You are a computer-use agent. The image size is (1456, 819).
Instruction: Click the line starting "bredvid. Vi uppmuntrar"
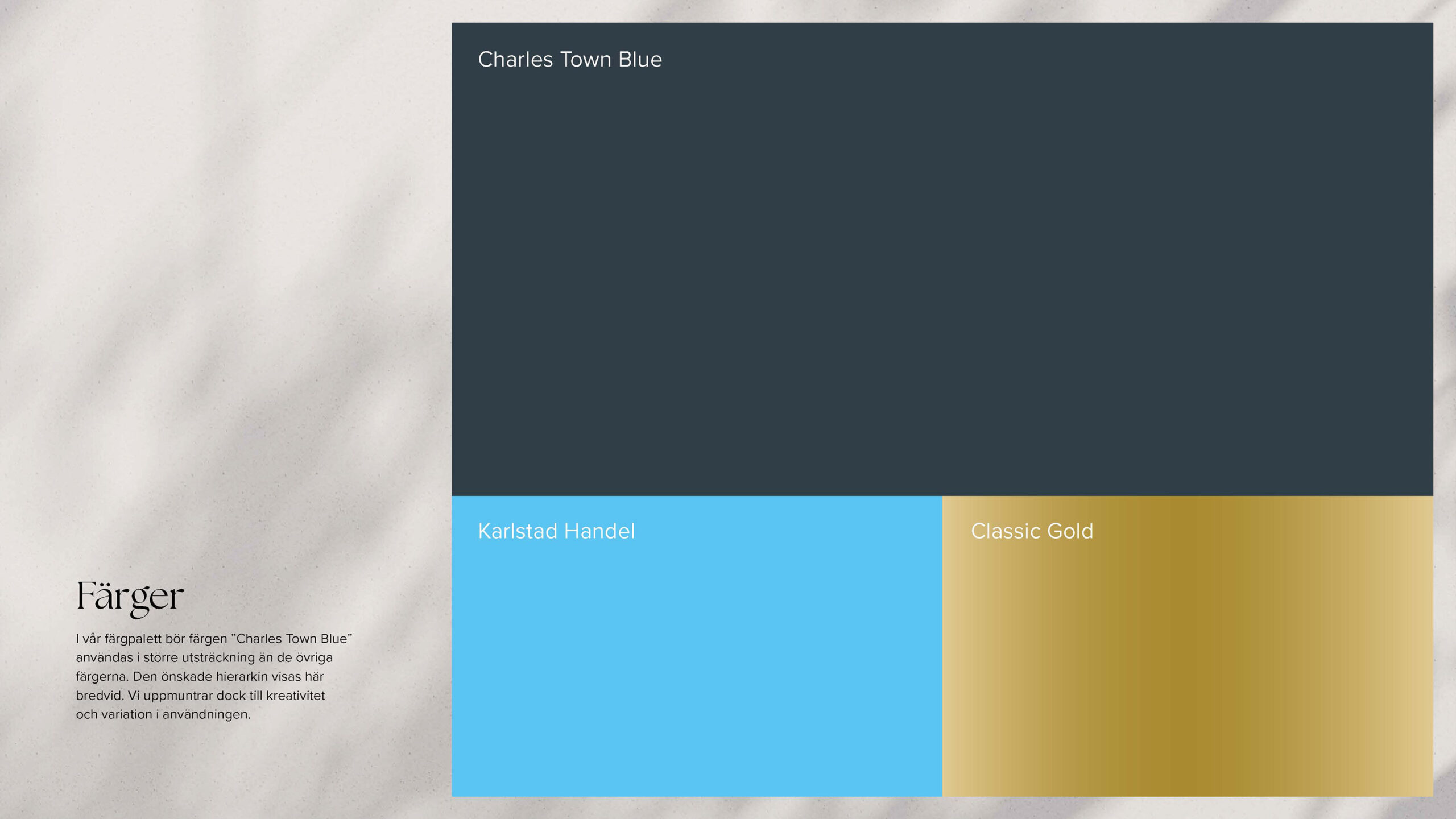[x=200, y=696]
